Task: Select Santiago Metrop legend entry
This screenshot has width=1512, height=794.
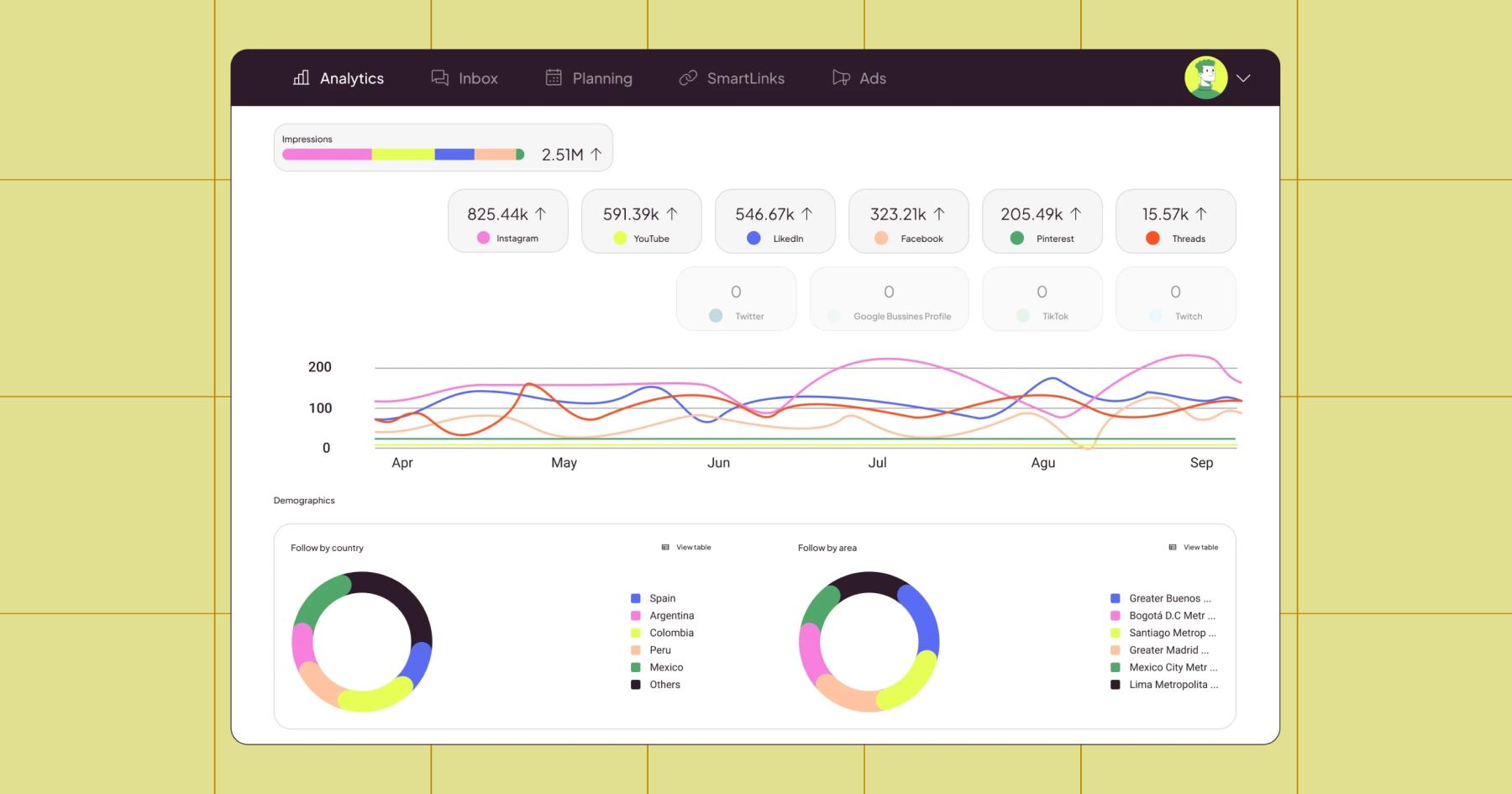Action: coord(1163,633)
